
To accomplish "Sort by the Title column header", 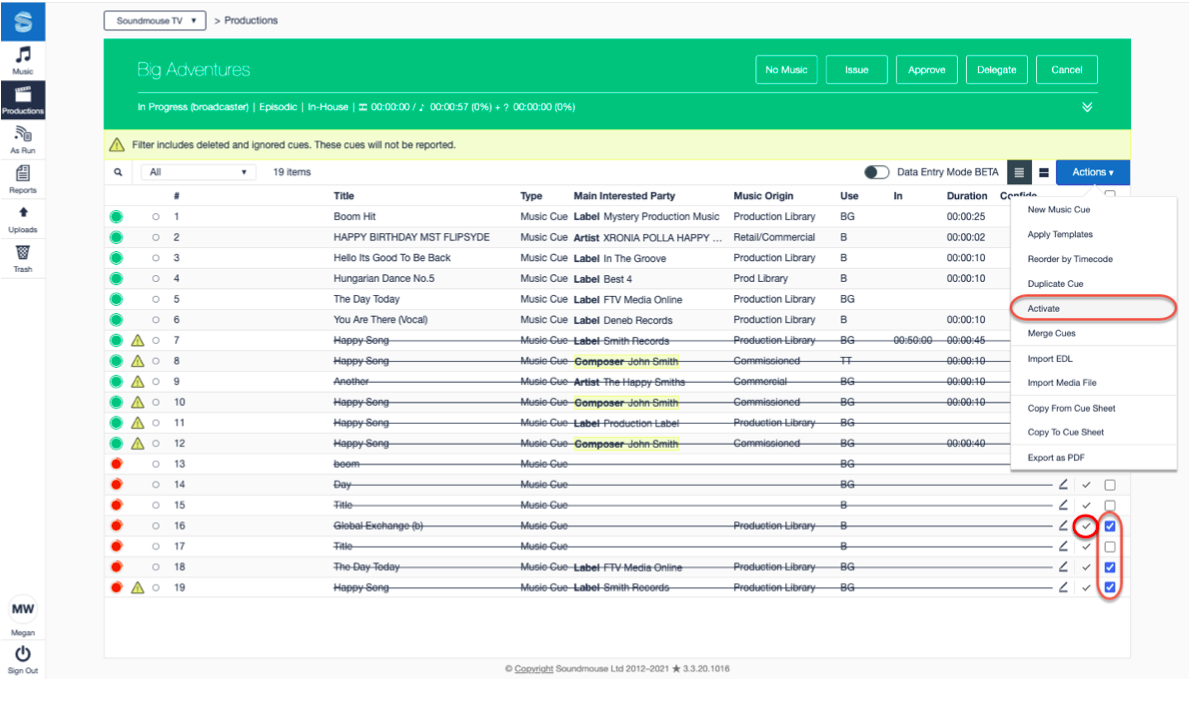I will (343, 196).
